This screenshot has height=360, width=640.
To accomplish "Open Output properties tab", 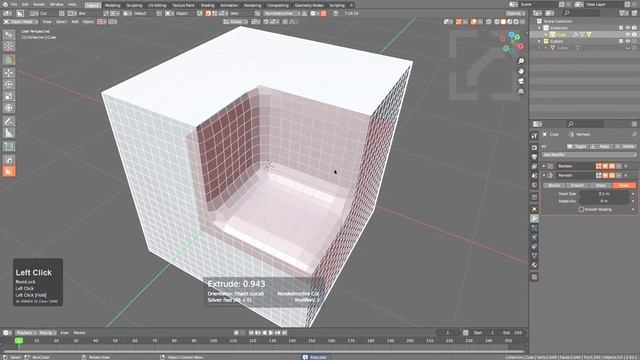I will pyautogui.click(x=534, y=157).
